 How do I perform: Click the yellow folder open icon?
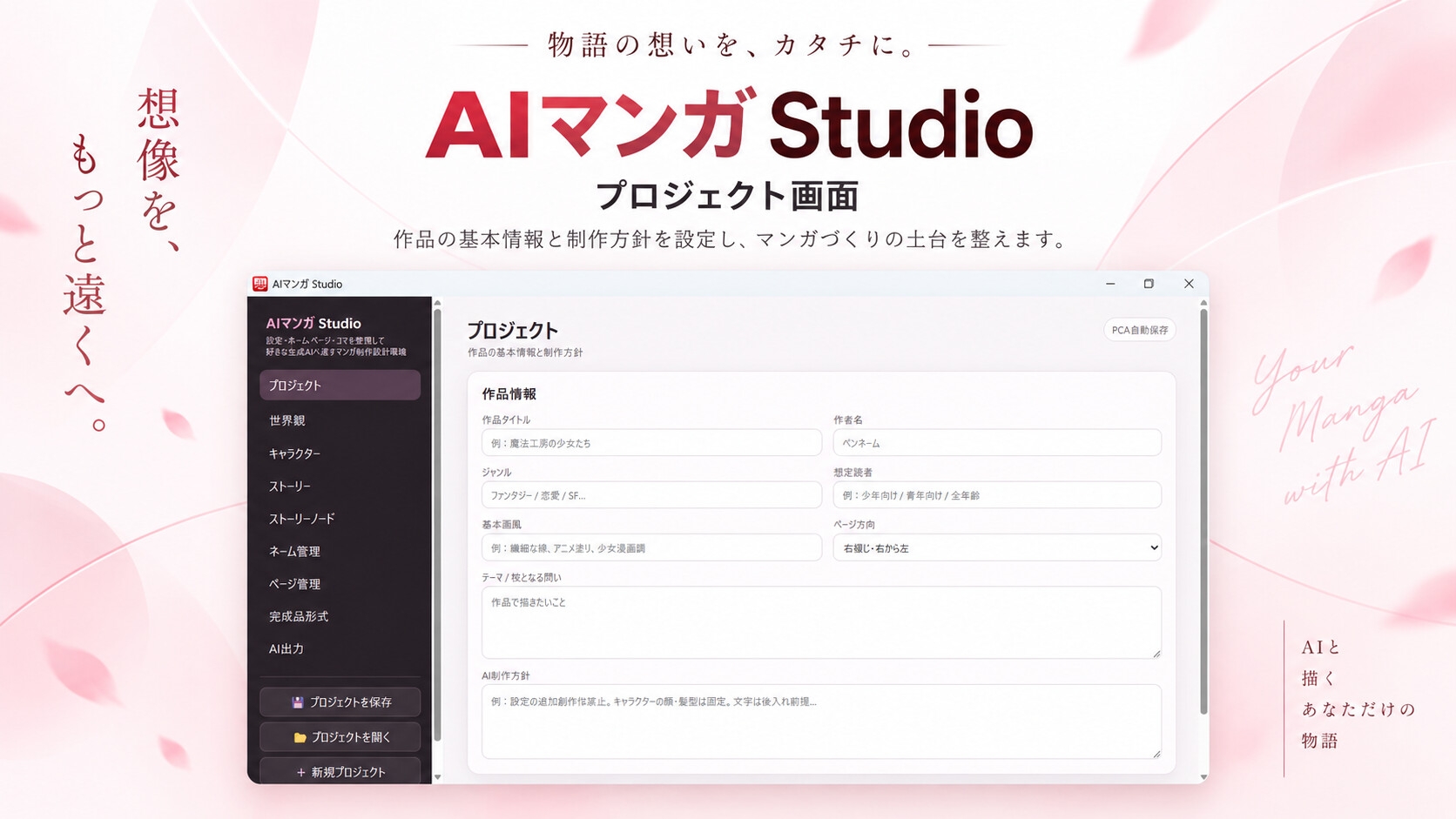pos(300,737)
